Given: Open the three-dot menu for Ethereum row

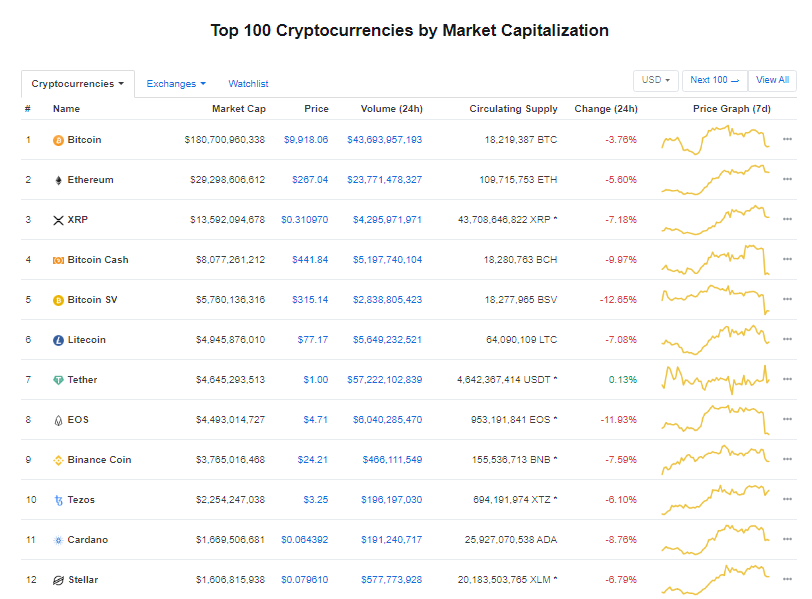Looking at the screenshot, I should [787, 179].
